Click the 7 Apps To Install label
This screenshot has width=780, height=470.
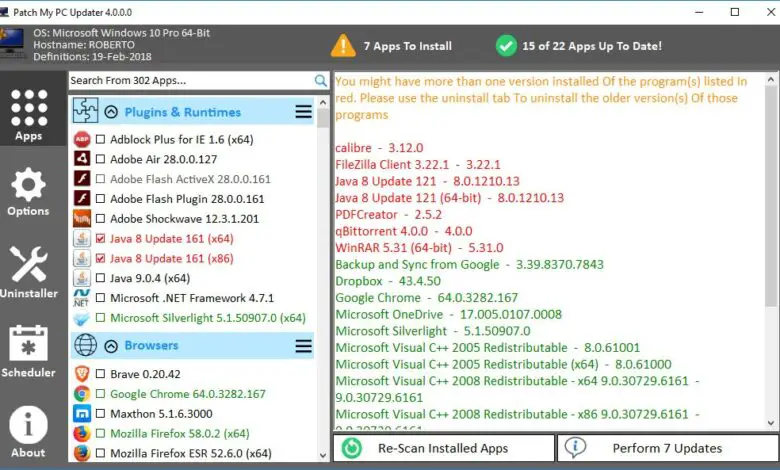(407, 46)
